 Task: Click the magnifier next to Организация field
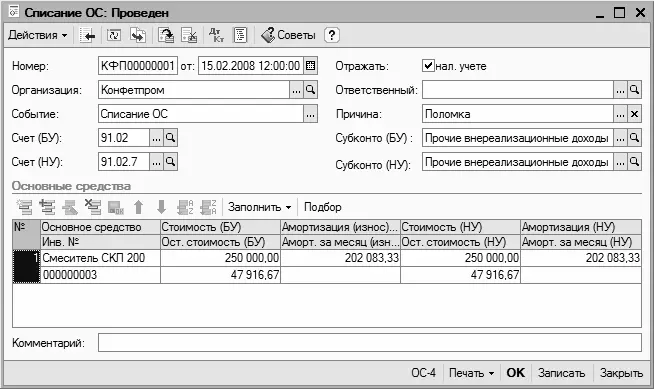[310, 90]
